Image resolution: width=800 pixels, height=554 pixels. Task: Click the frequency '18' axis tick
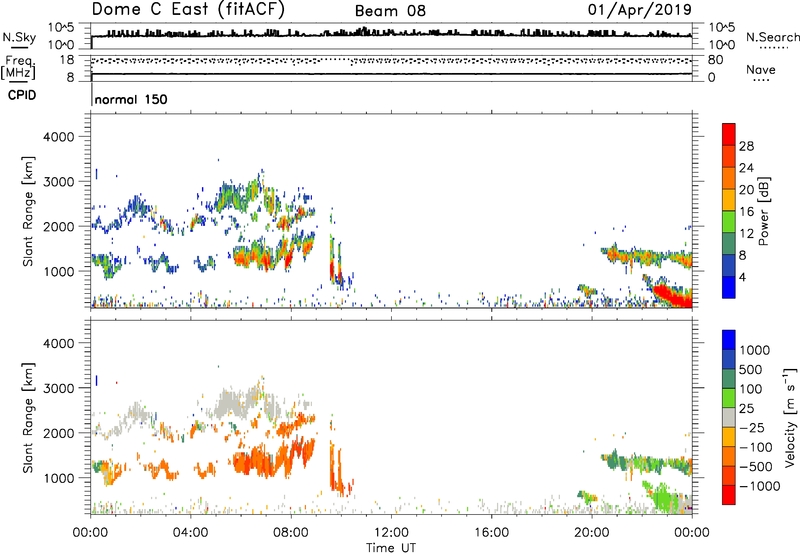67,60
